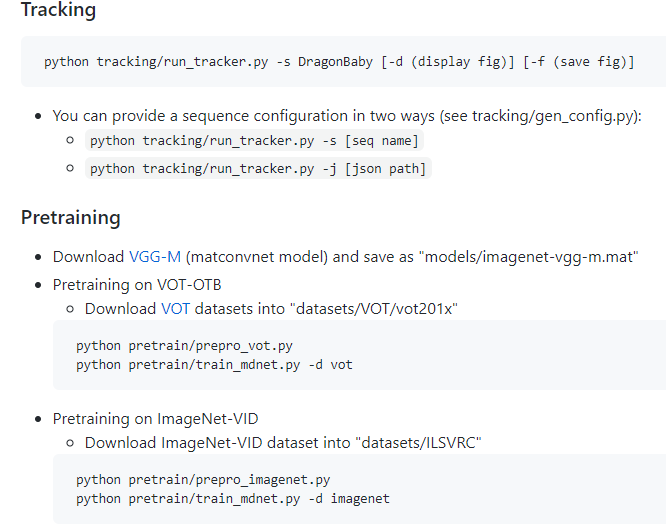Open the VOT datasets link
Viewport: 666px width, 525px height.
175,309
